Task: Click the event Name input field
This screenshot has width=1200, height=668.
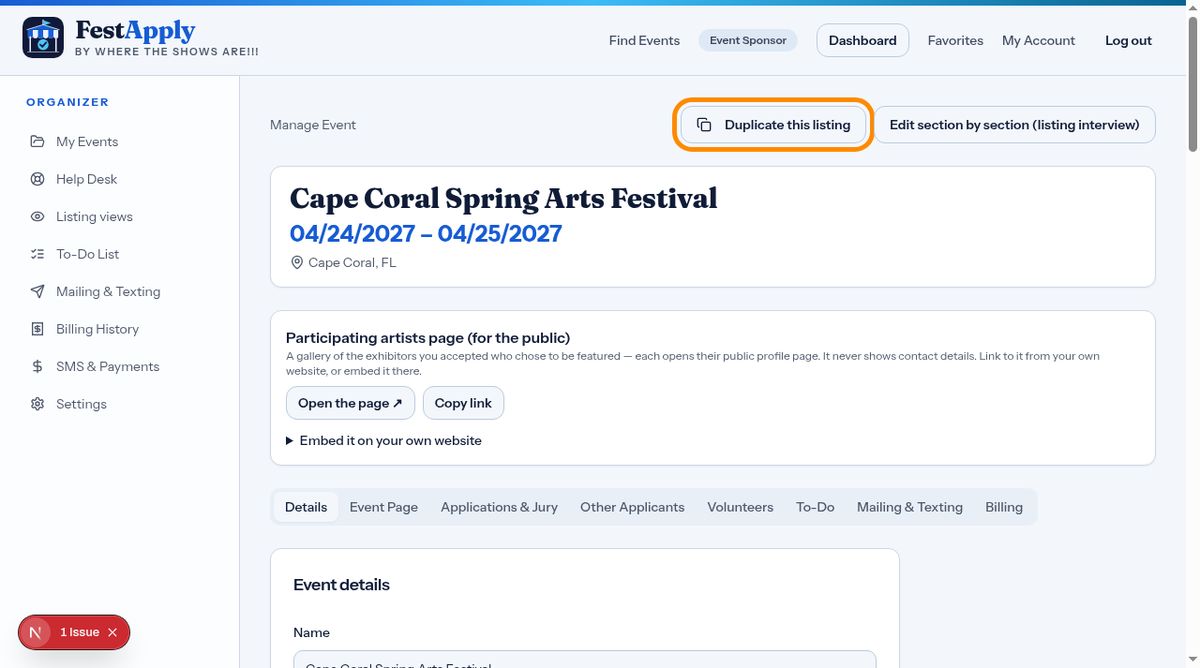Action: [584, 660]
